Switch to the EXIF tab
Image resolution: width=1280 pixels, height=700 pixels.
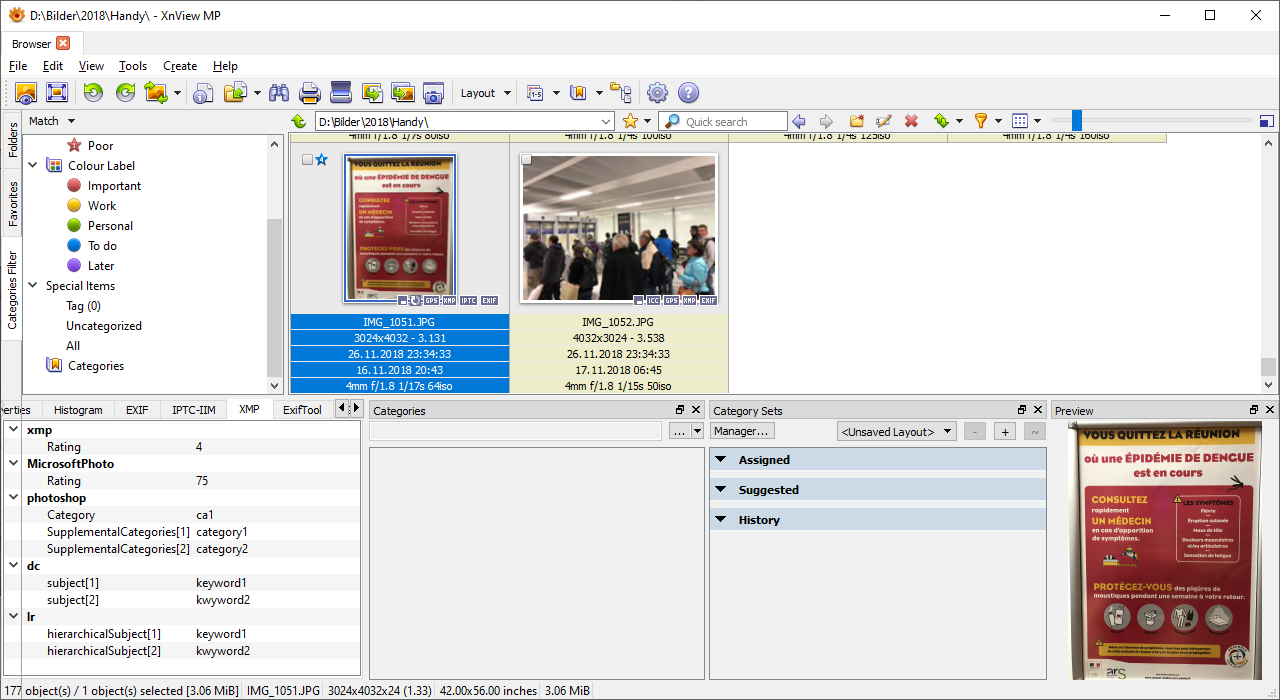(x=137, y=410)
